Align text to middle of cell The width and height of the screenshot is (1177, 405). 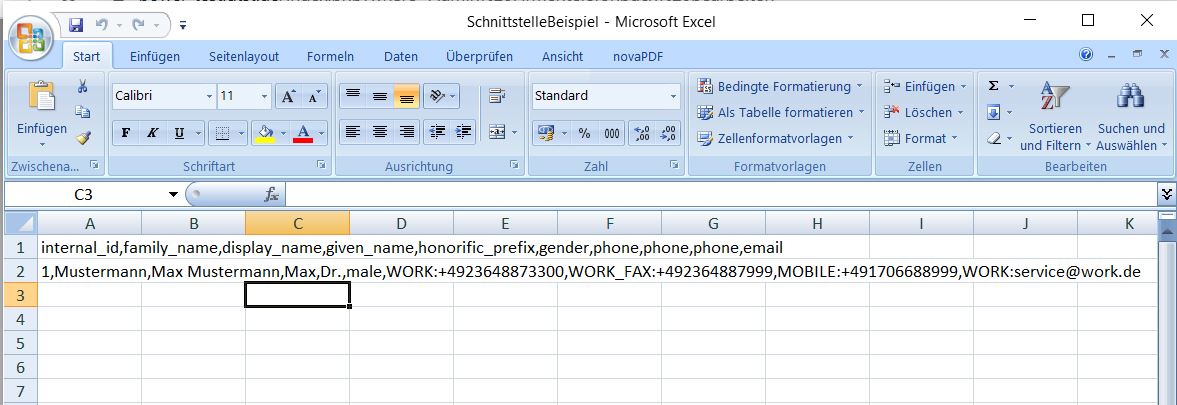pyautogui.click(x=380, y=96)
